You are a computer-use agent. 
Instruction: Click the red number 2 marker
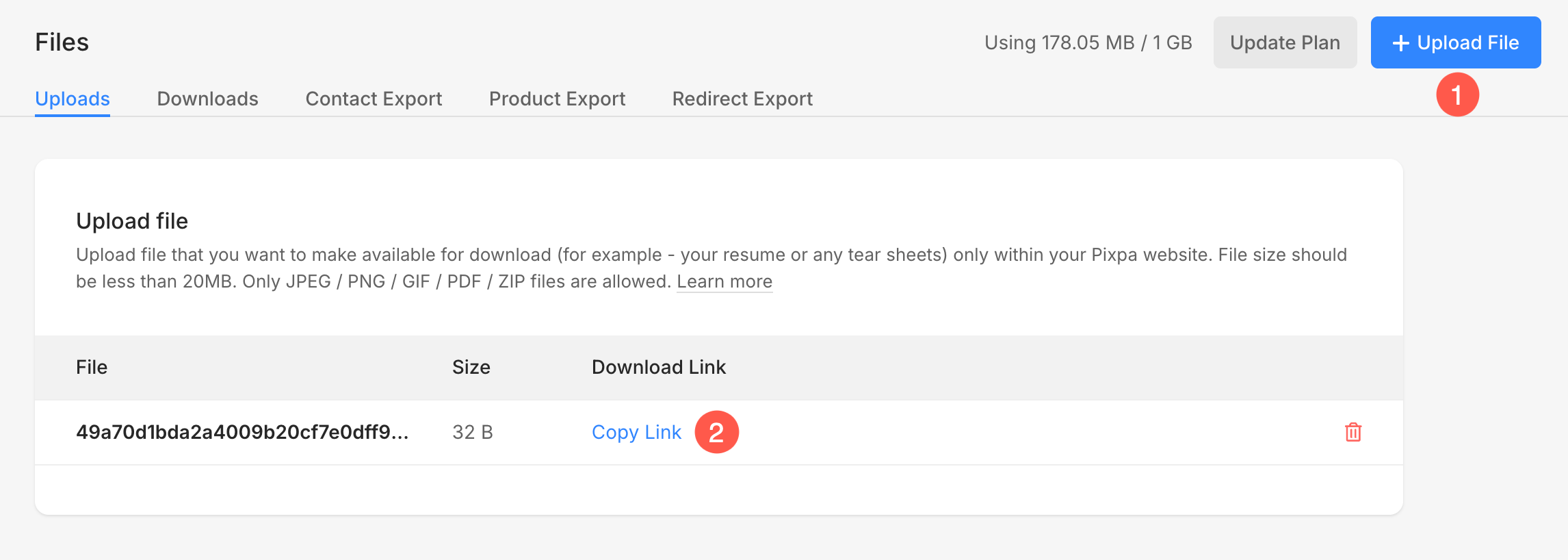(x=716, y=432)
